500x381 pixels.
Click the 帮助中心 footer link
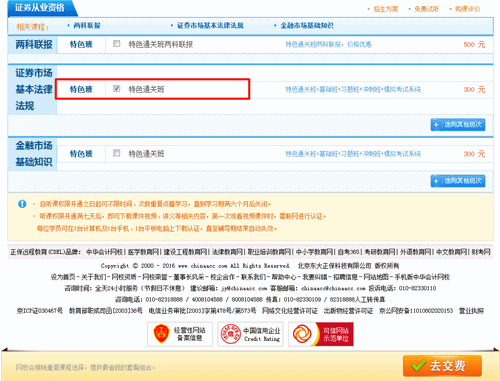[x=284, y=277]
